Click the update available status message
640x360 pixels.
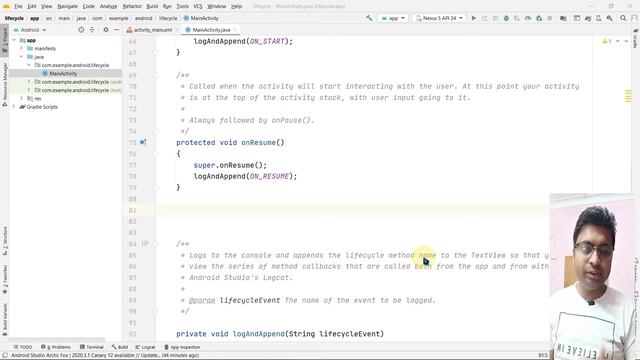tap(105, 355)
